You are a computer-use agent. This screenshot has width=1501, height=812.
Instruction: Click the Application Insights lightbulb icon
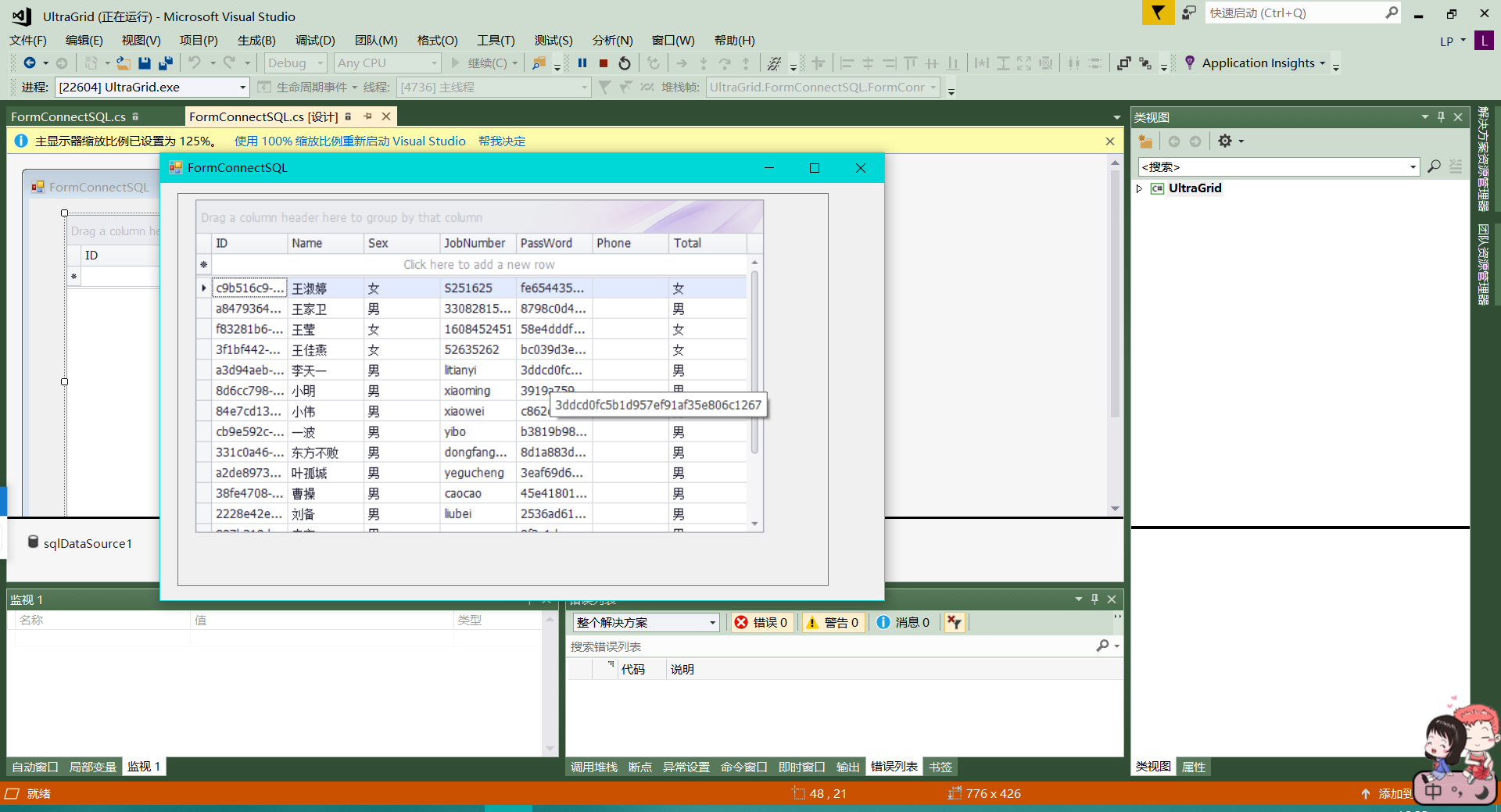(x=1190, y=63)
